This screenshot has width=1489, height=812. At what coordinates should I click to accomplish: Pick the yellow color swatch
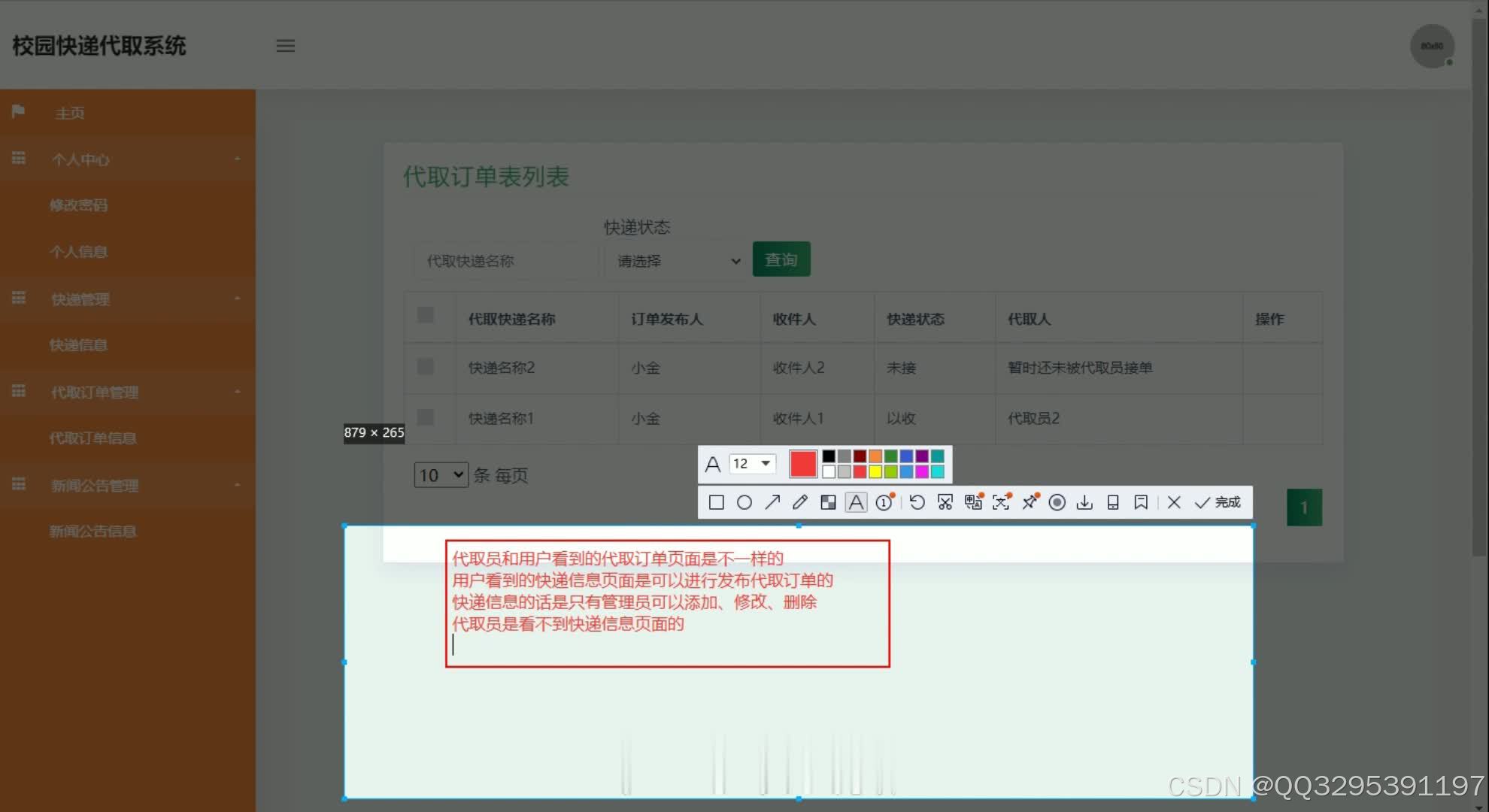[x=875, y=471]
